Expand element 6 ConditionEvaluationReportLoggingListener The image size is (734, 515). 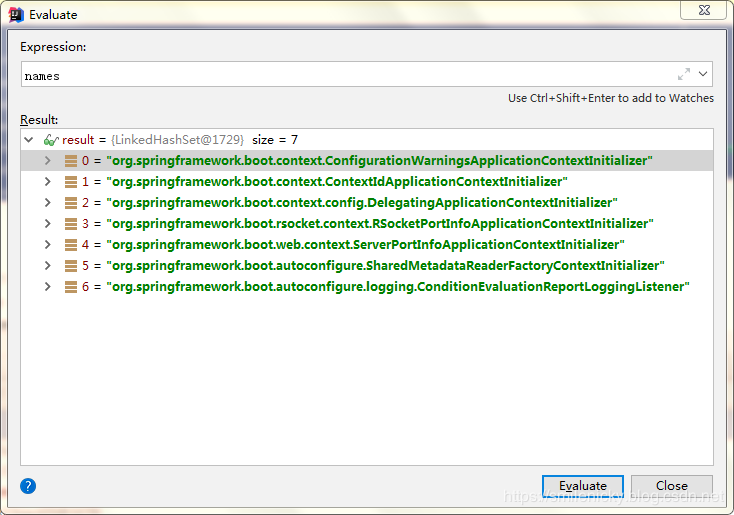(x=47, y=287)
